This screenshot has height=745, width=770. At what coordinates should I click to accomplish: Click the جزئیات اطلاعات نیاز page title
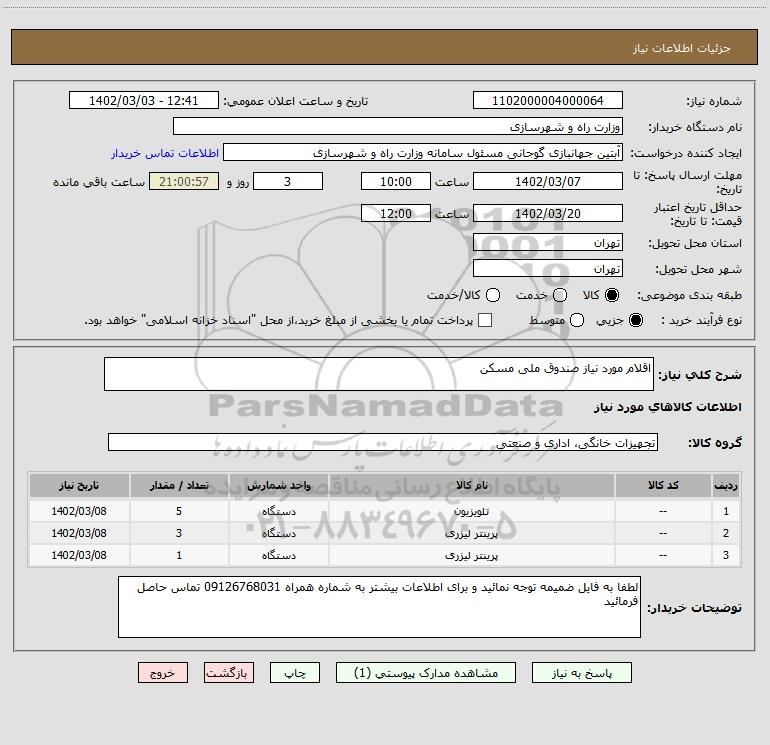tap(682, 48)
